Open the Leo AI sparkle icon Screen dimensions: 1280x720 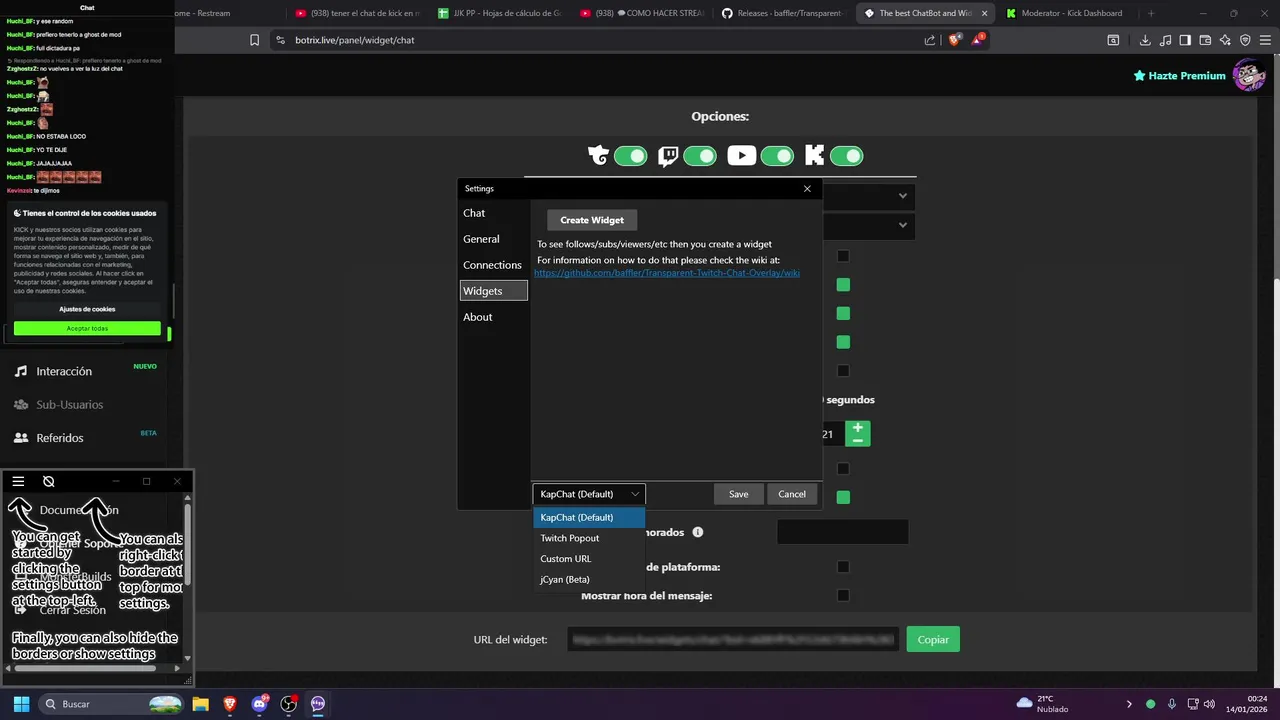point(1225,40)
